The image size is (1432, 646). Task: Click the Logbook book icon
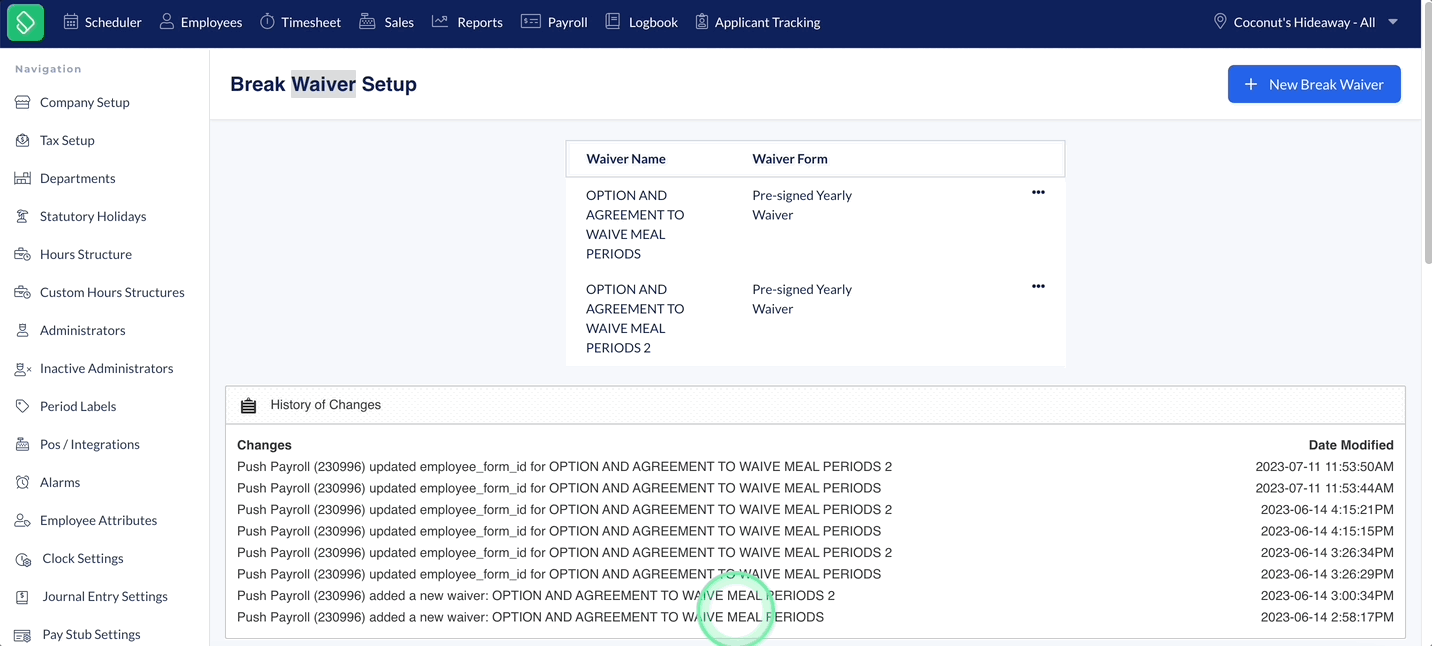[613, 21]
